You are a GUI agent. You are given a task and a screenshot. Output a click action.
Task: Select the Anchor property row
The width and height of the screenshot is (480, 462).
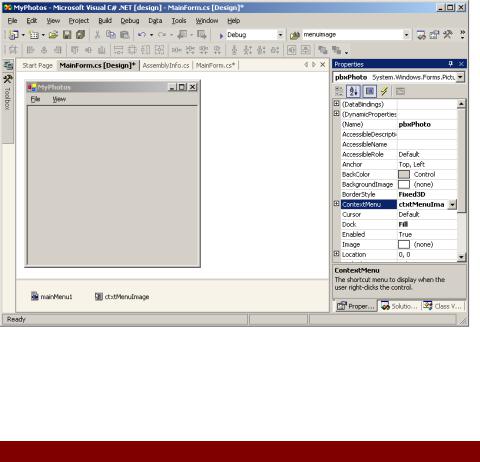click(399, 164)
